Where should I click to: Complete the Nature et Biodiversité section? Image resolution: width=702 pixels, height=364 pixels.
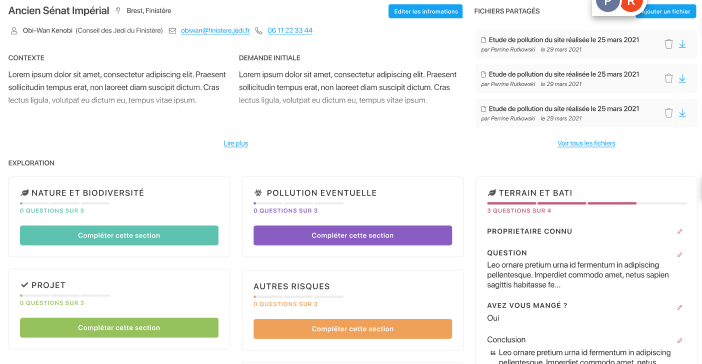(x=119, y=235)
